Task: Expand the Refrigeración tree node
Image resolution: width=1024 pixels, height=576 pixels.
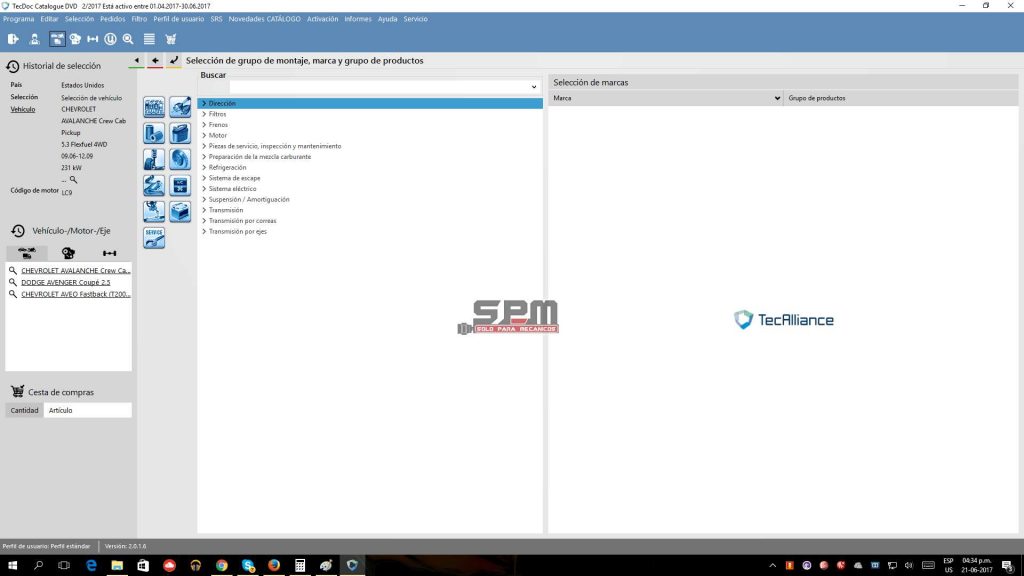Action: (204, 167)
